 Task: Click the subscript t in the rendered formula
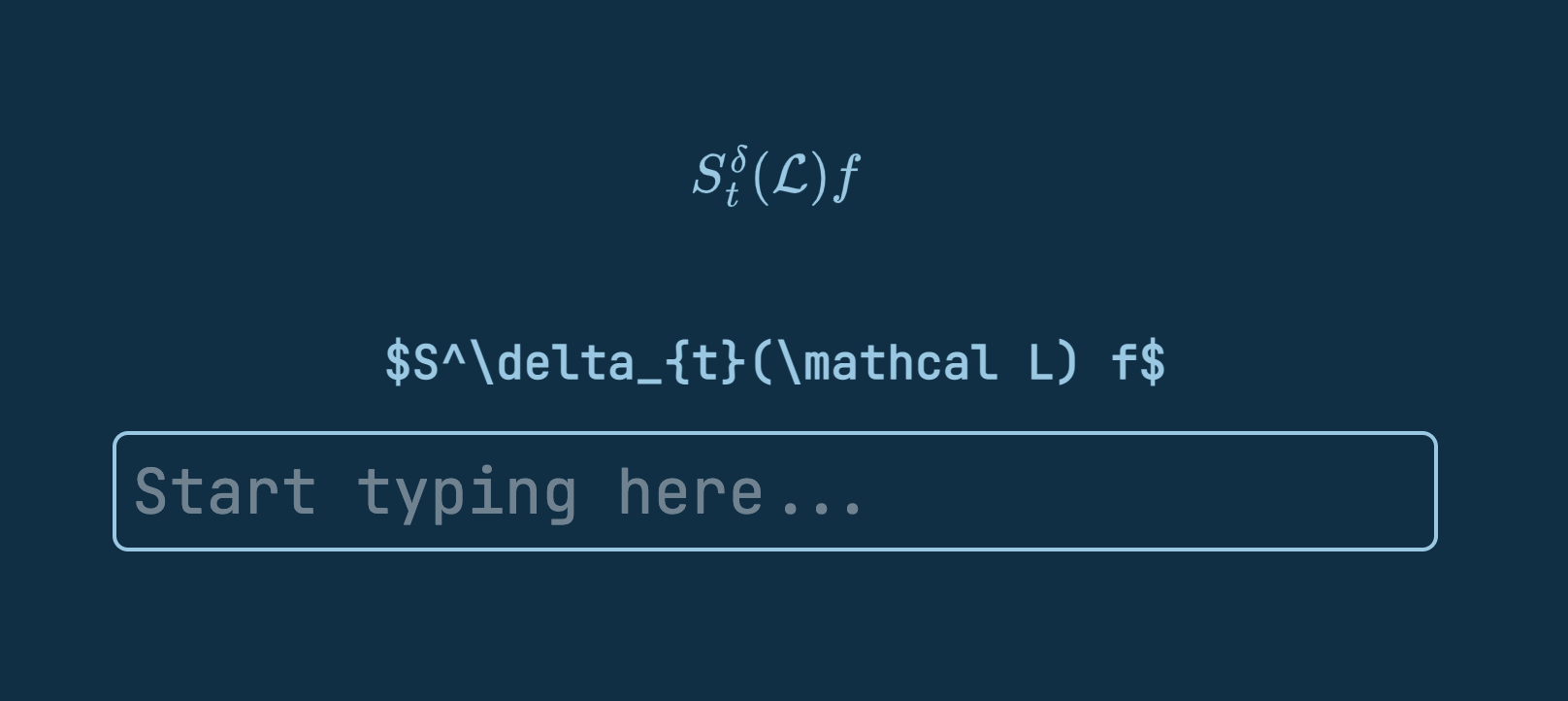pos(733,194)
